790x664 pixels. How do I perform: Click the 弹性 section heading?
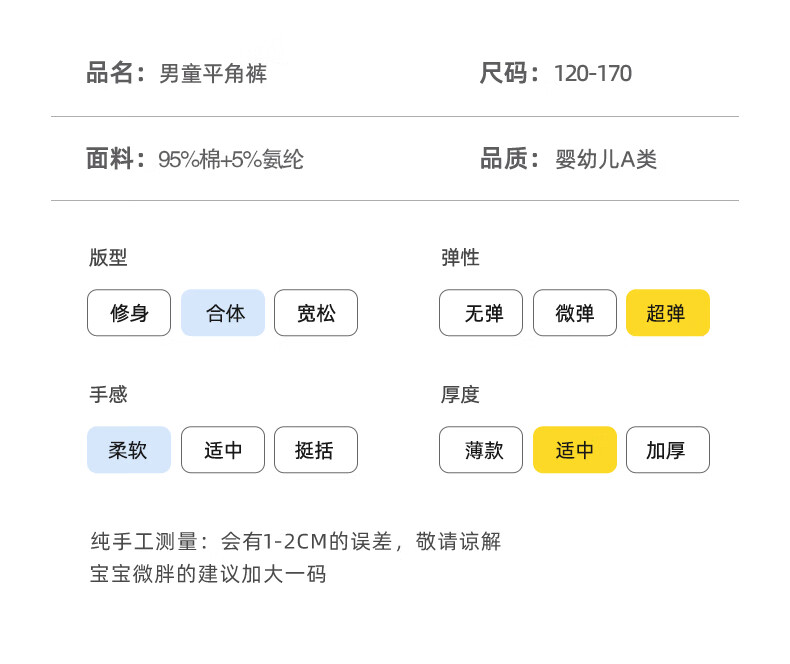pos(460,257)
